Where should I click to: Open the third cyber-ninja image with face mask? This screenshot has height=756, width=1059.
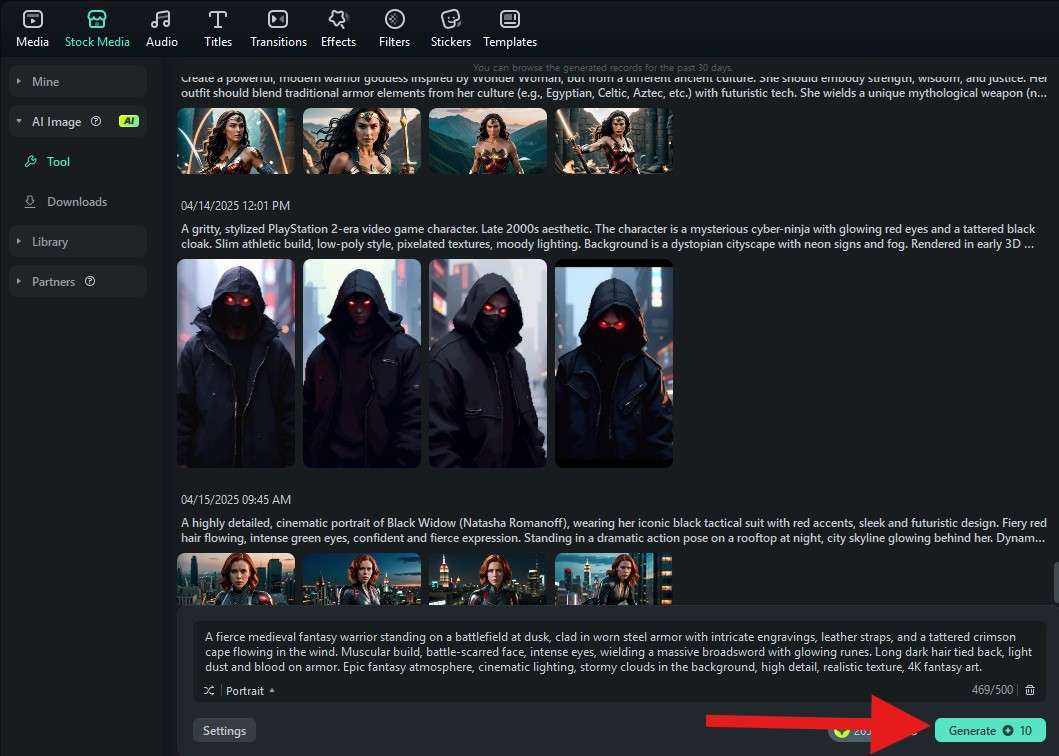click(x=488, y=363)
